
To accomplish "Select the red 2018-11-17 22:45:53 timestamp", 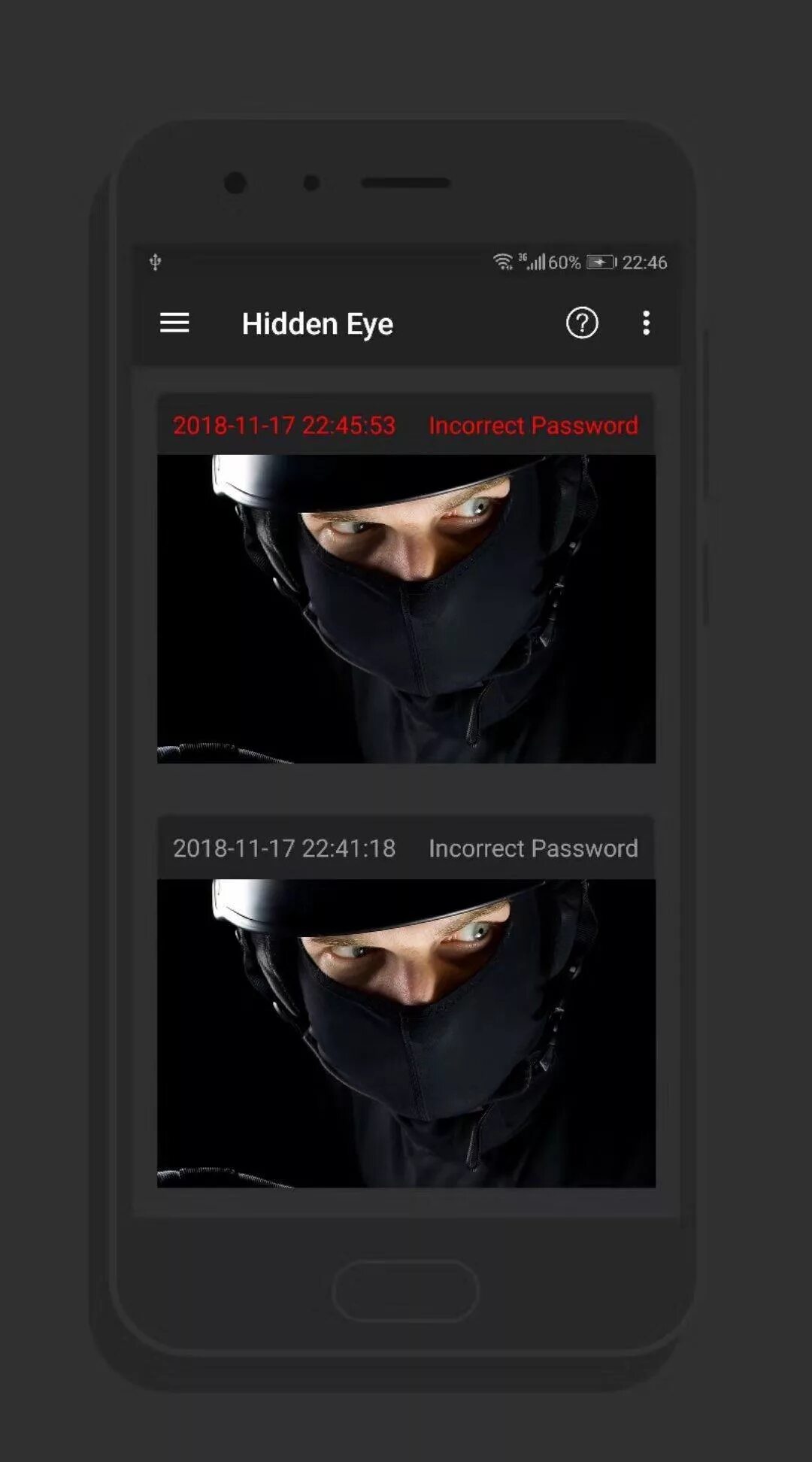I will pyautogui.click(x=284, y=426).
